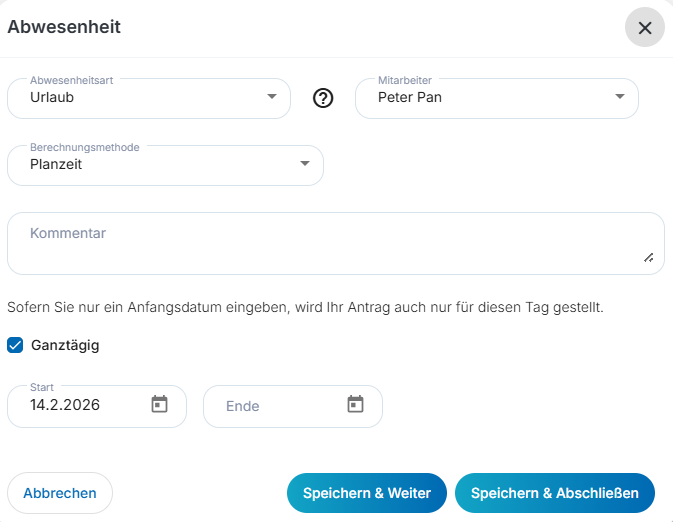Open the Ende date calendar picker icon
673x522 pixels.
(x=355, y=405)
